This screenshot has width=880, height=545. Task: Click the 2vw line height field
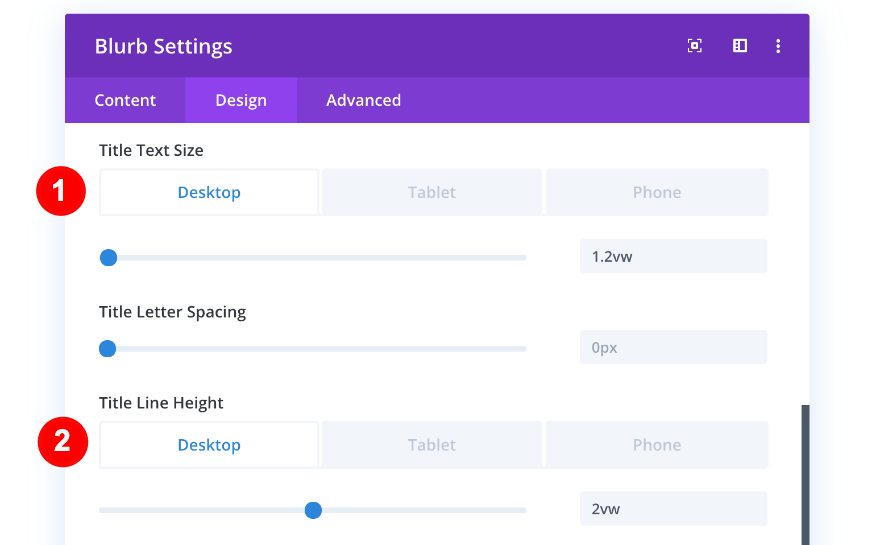pyautogui.click(x=673, y=509)
